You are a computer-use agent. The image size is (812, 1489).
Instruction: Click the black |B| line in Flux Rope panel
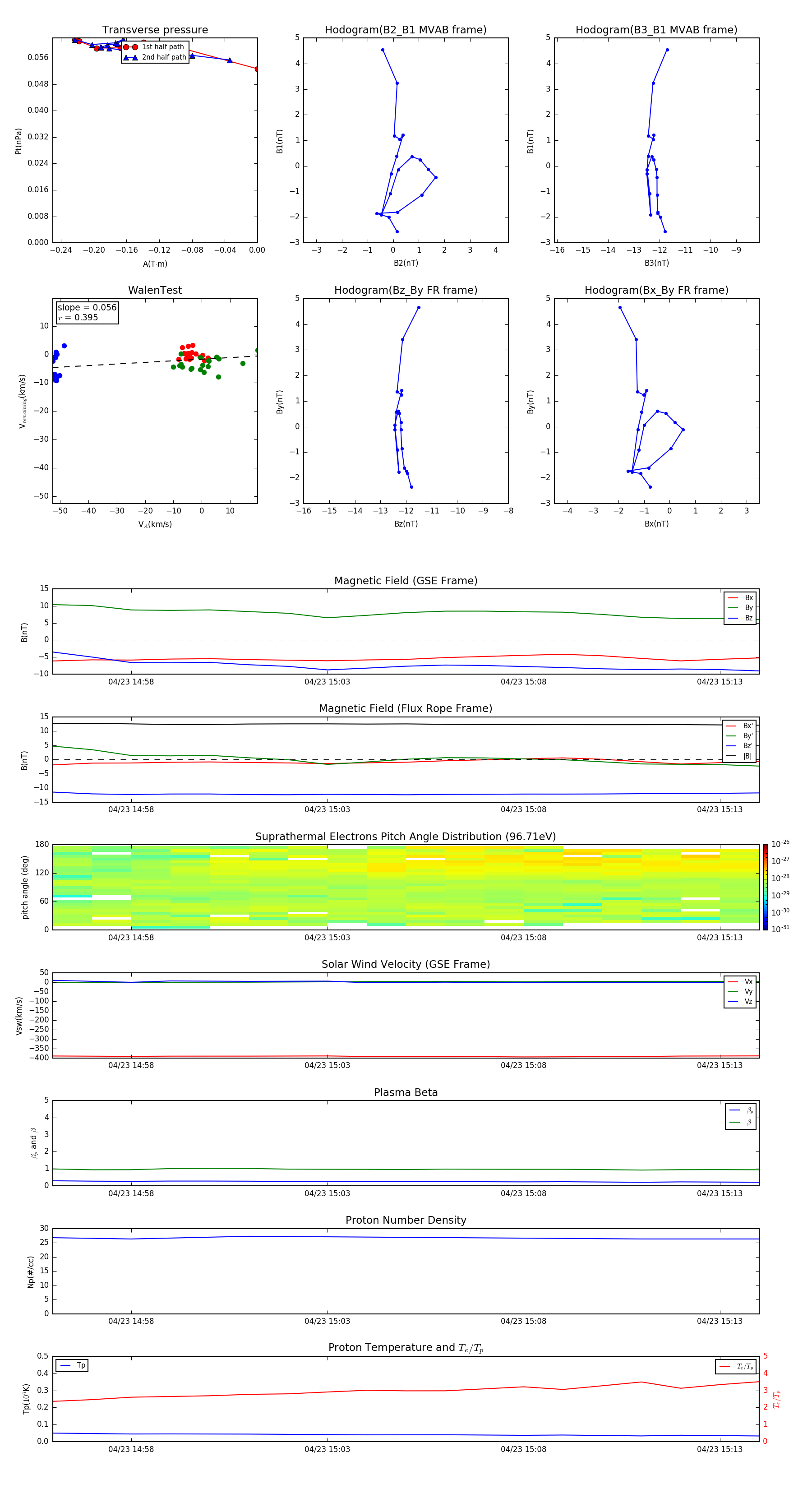(x=406, y=724)
